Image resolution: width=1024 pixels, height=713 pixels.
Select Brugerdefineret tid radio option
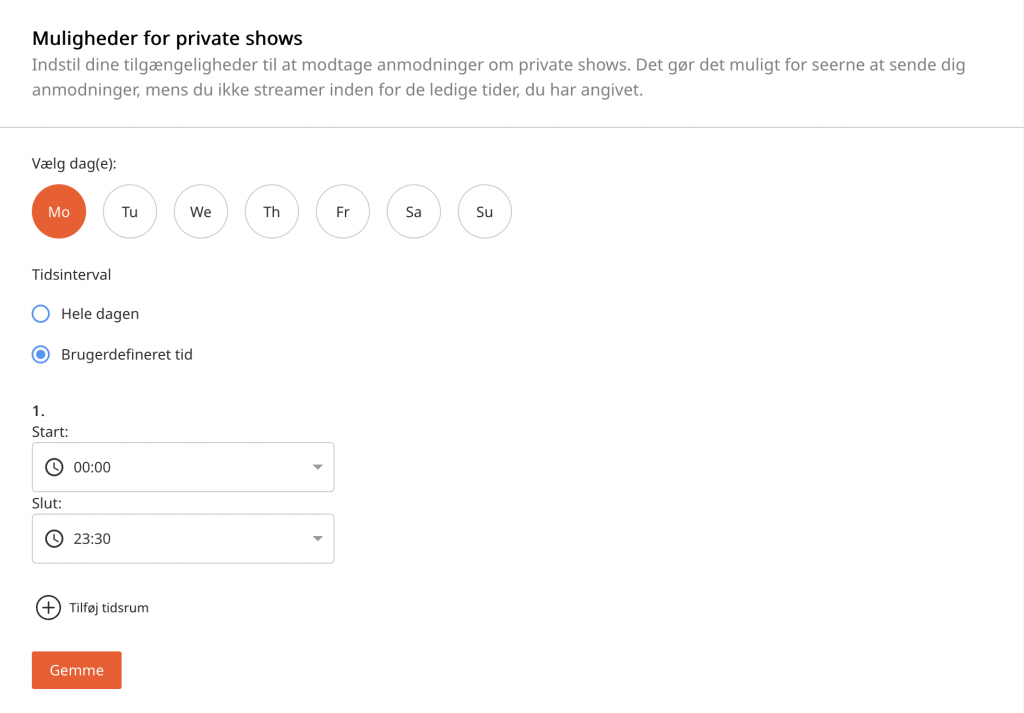coord(41,354)
